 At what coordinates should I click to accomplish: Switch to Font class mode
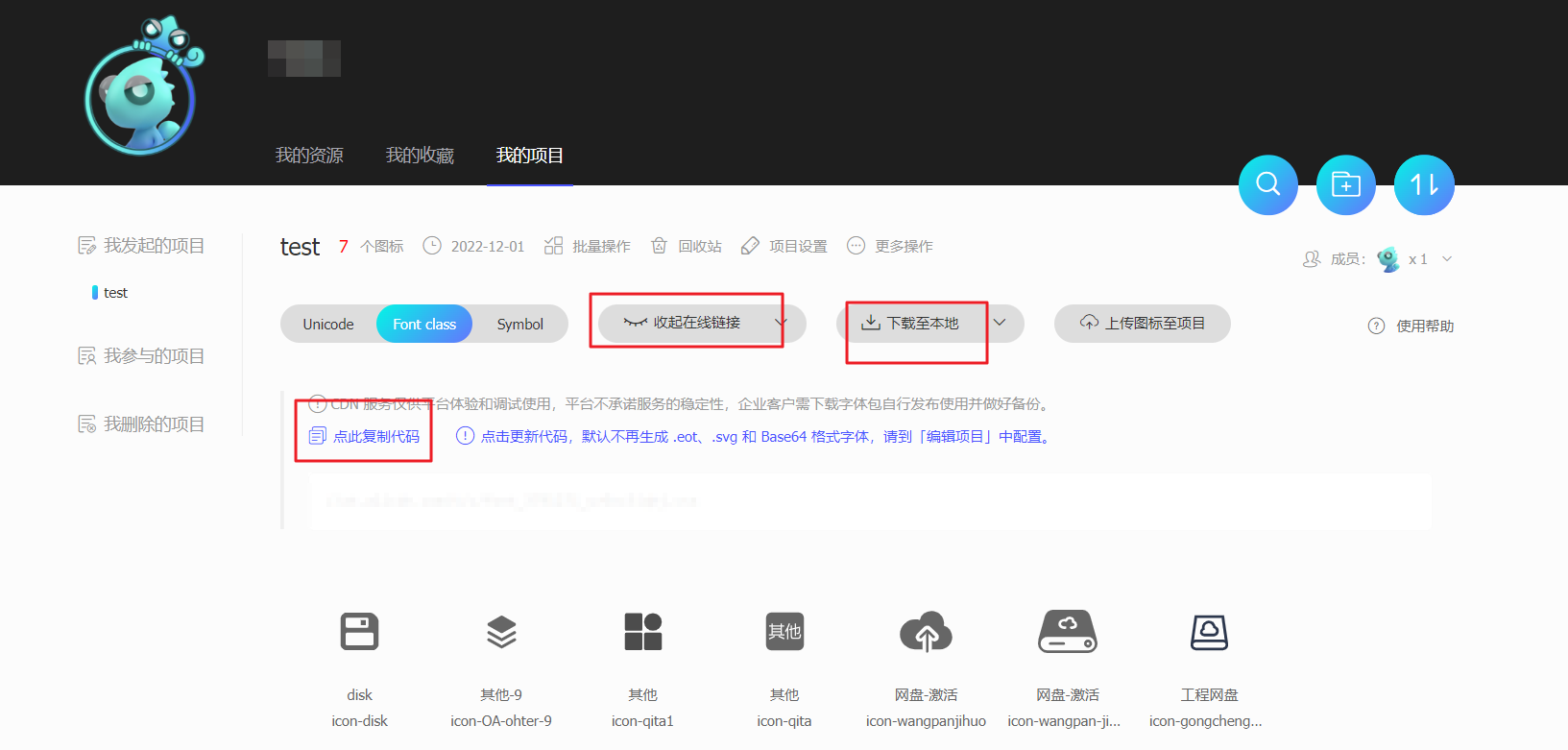click(x=424, y=325)
